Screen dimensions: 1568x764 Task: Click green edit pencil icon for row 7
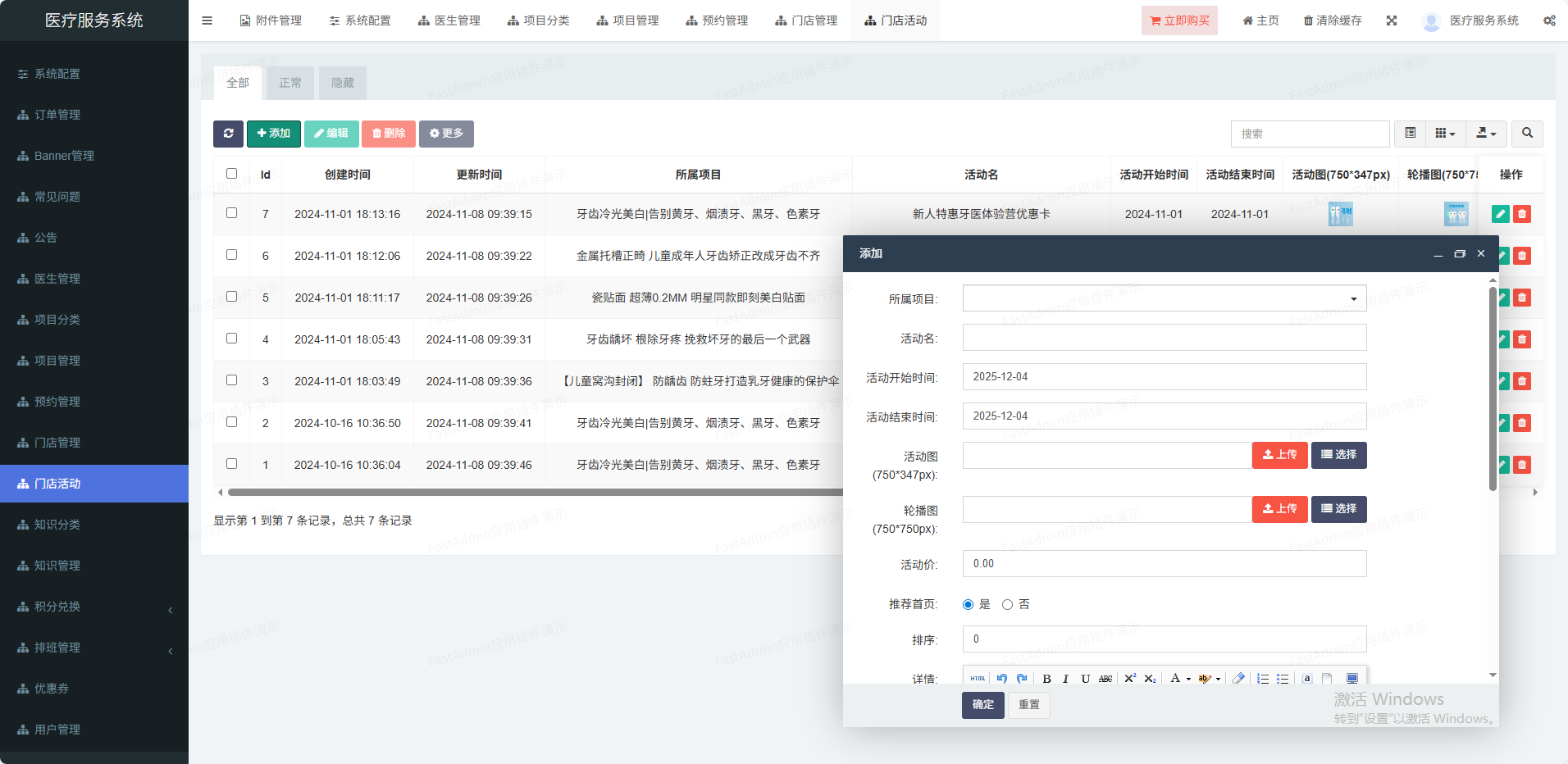coord(1500,214)
